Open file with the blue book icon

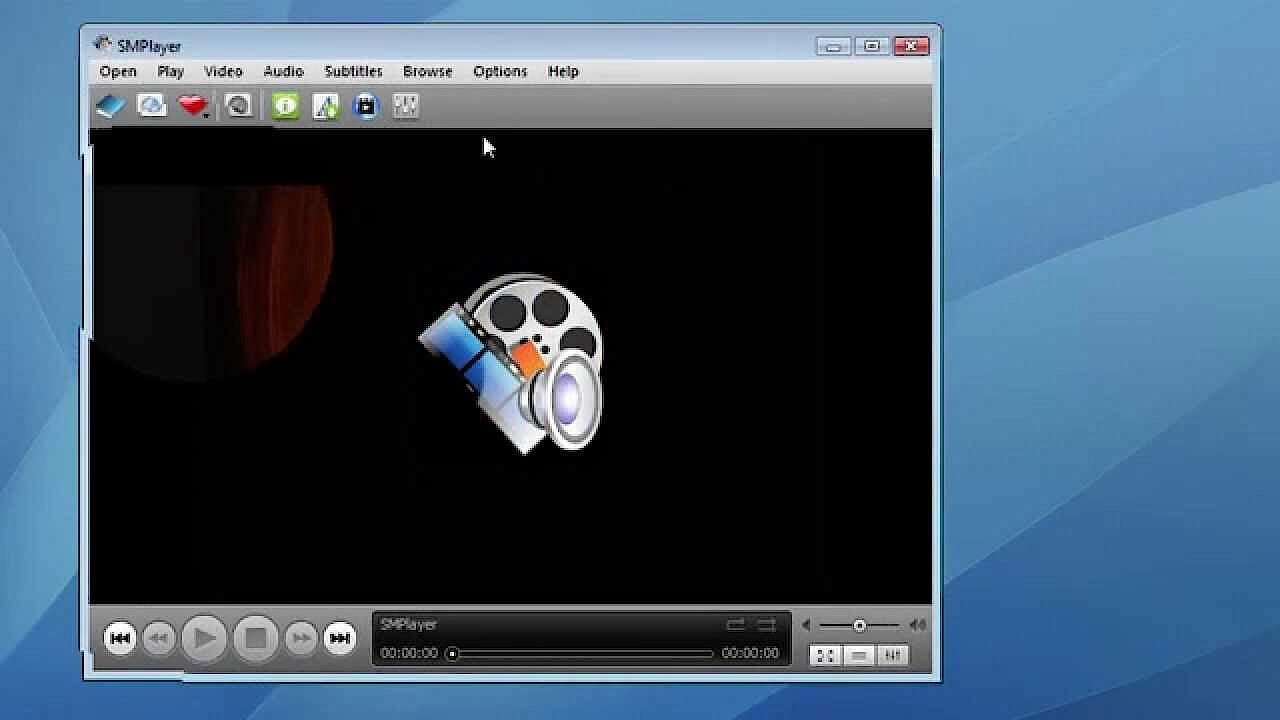pyautogui.click(x=110, y=105)
